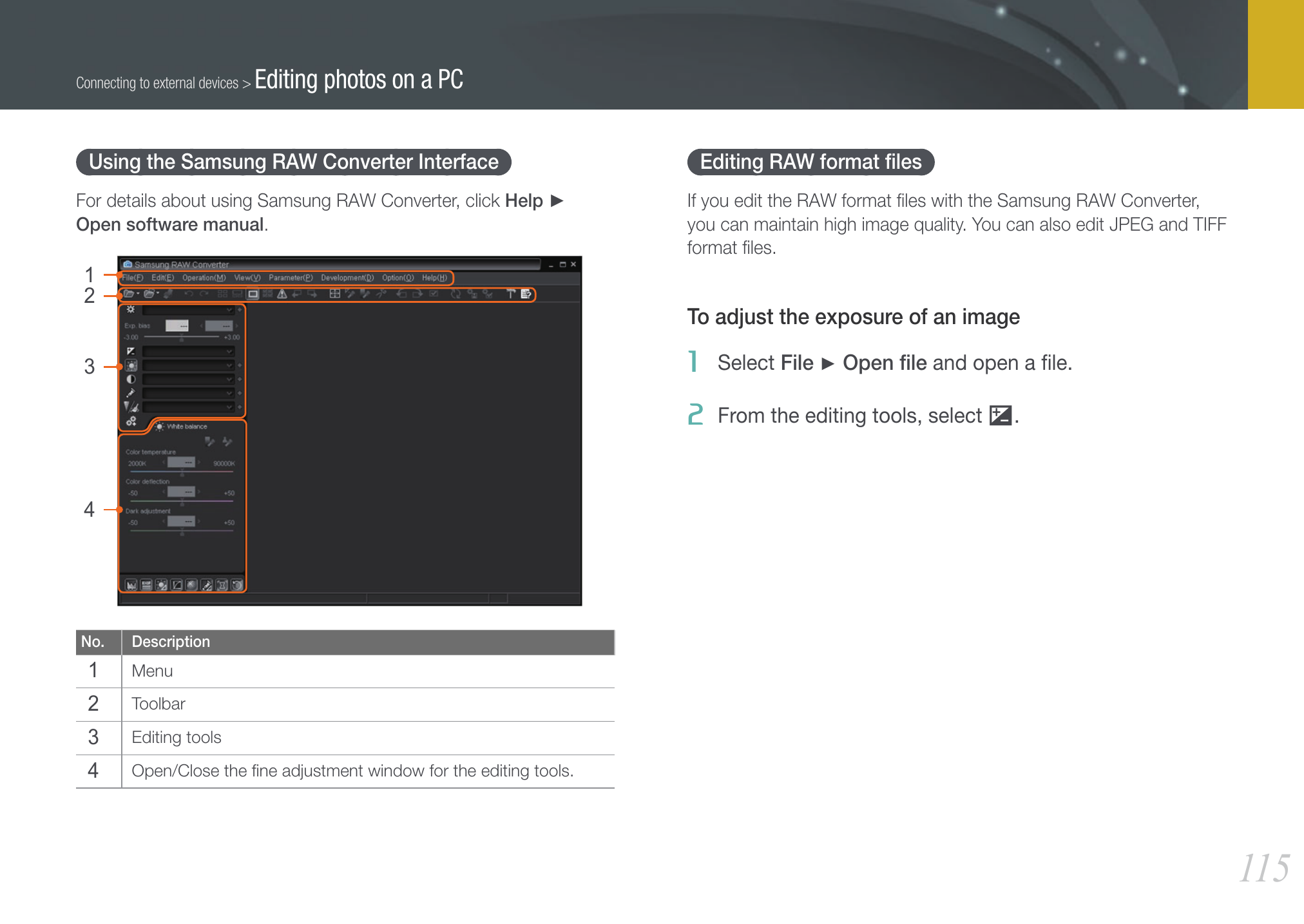Click the Dark adjustment value field

pos(181,521)
